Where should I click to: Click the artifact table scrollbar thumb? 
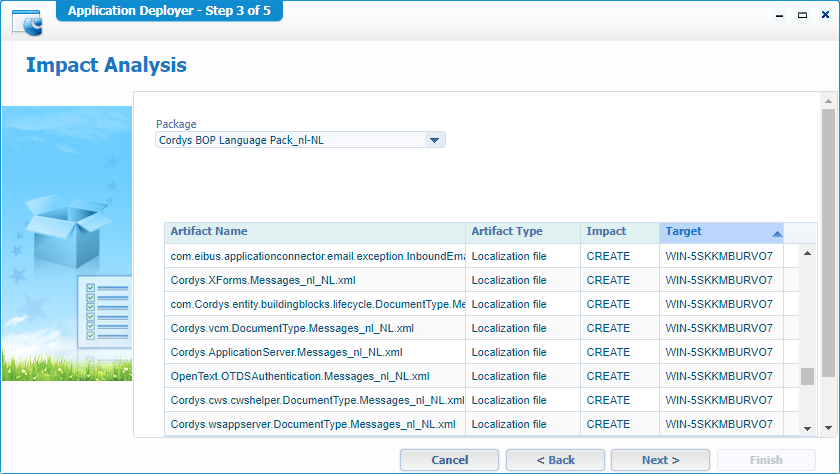[x=807, y=377]
